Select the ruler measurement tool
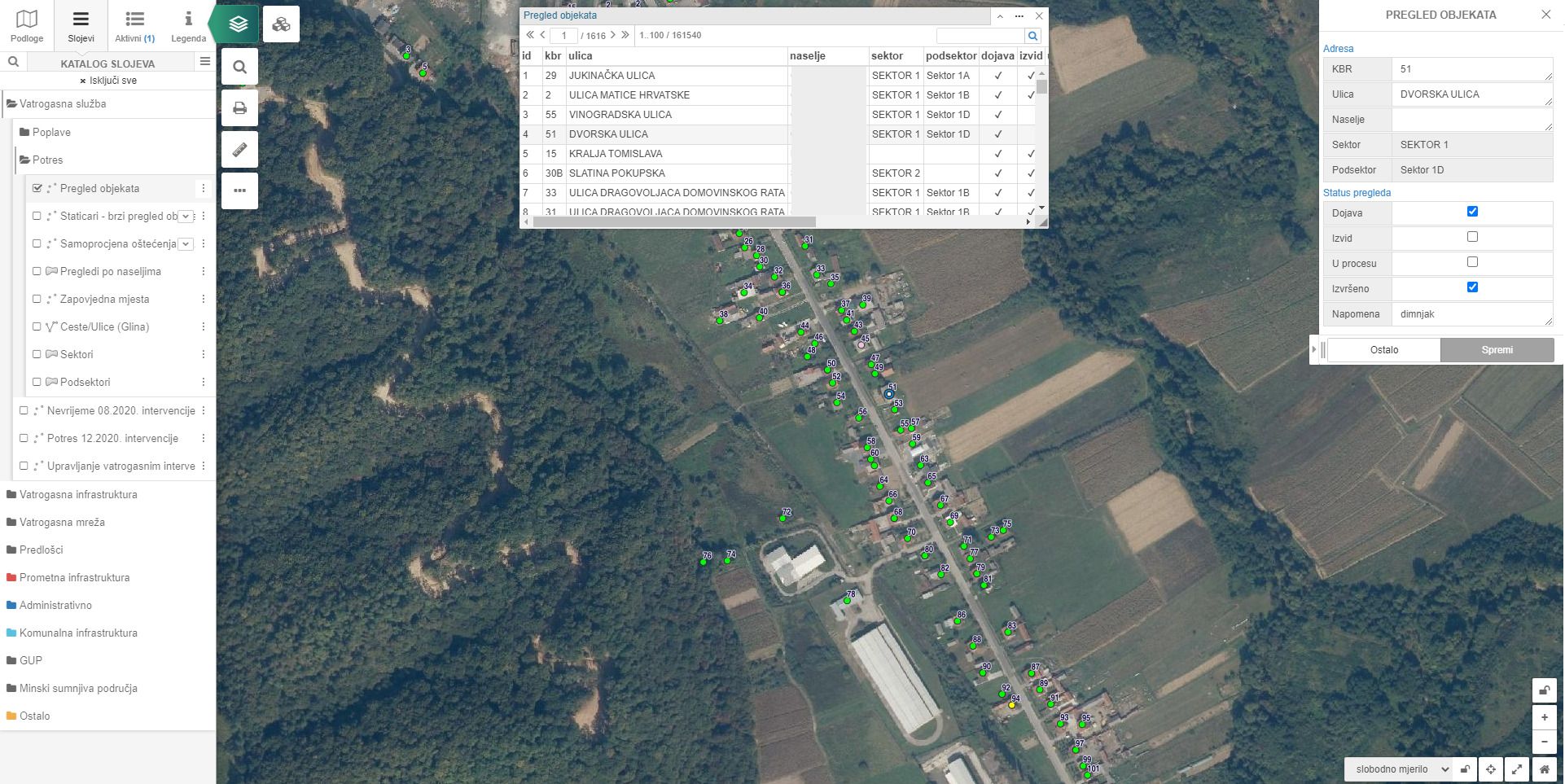The width and height of the screenshot is (1565, 784). click(x=239, y=150)
